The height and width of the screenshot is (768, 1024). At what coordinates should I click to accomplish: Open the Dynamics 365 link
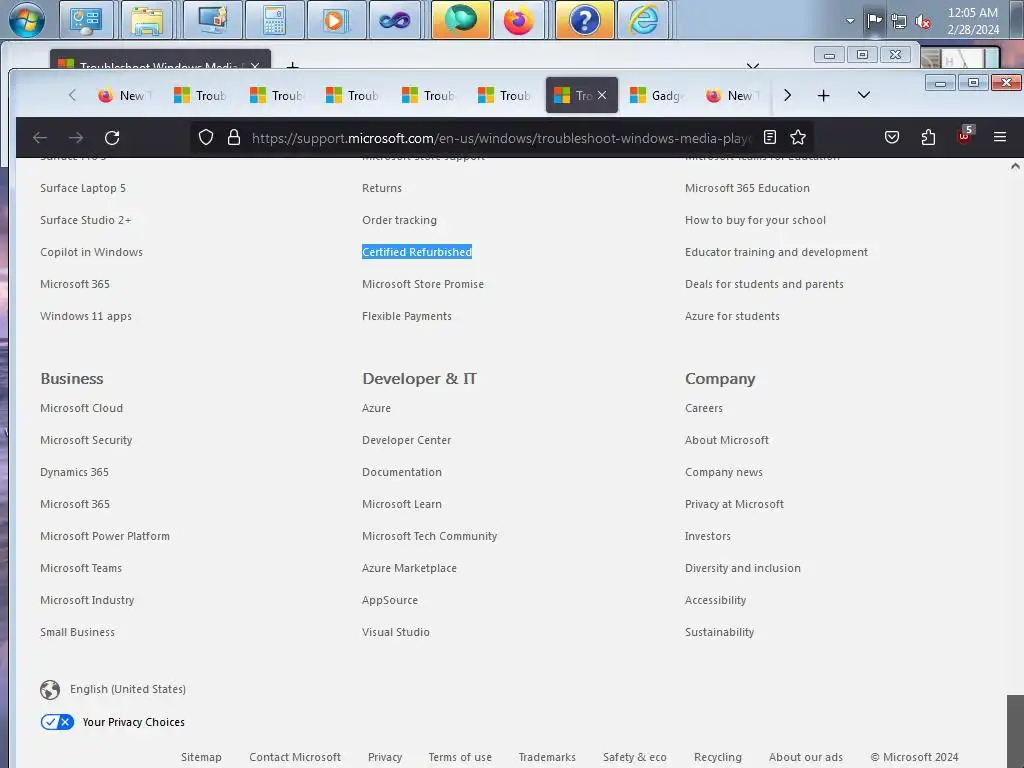pos(74,472)
